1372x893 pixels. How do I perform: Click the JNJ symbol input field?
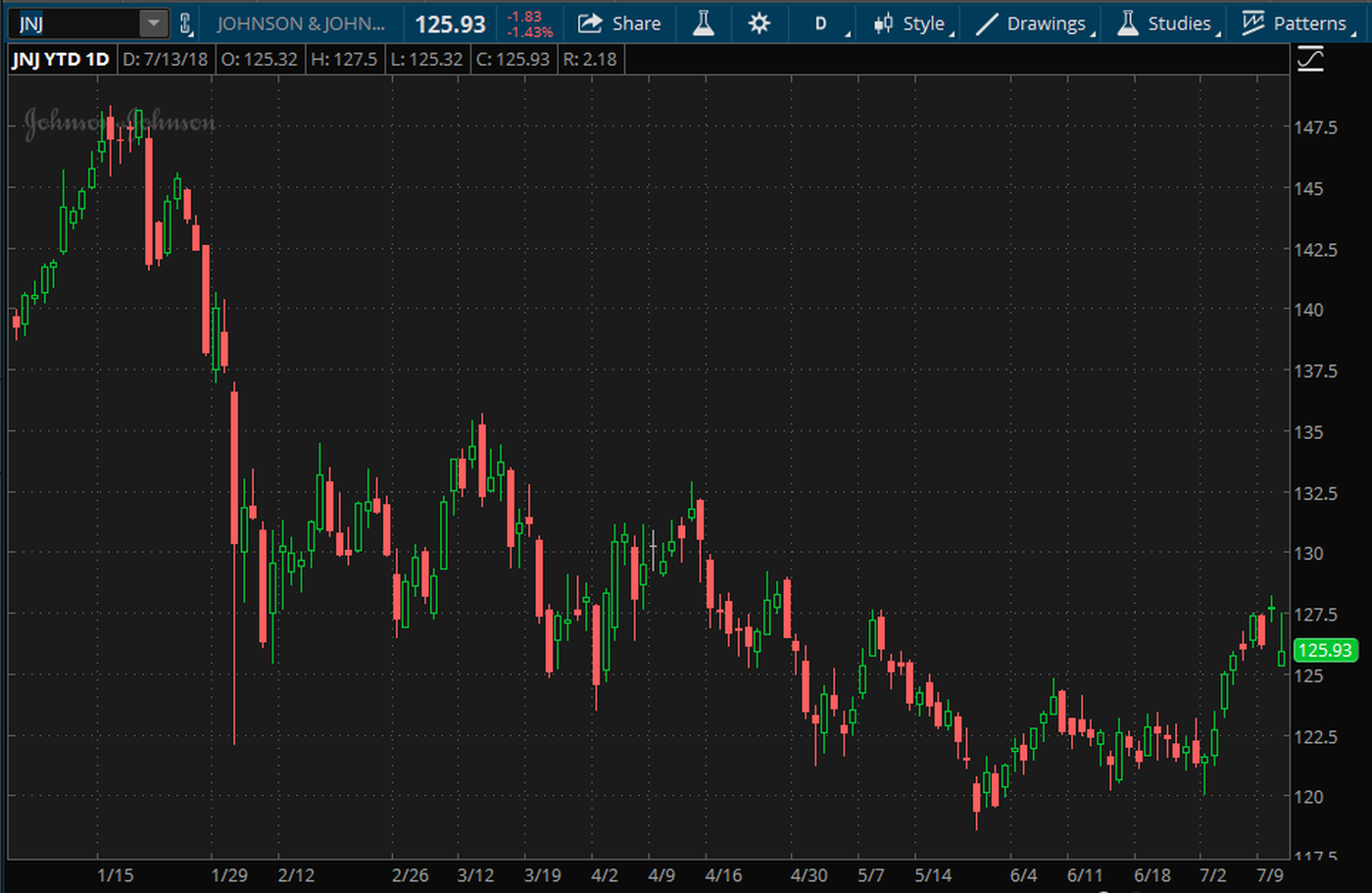click(74, 24)
